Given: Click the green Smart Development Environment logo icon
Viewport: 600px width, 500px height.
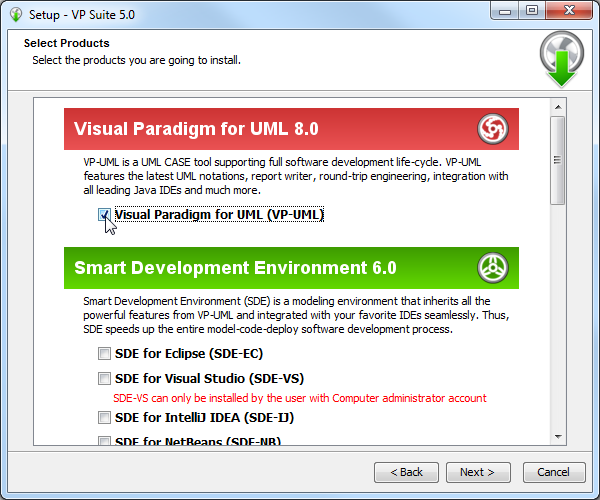Looking at the screenshot, I should coord(493,268).
